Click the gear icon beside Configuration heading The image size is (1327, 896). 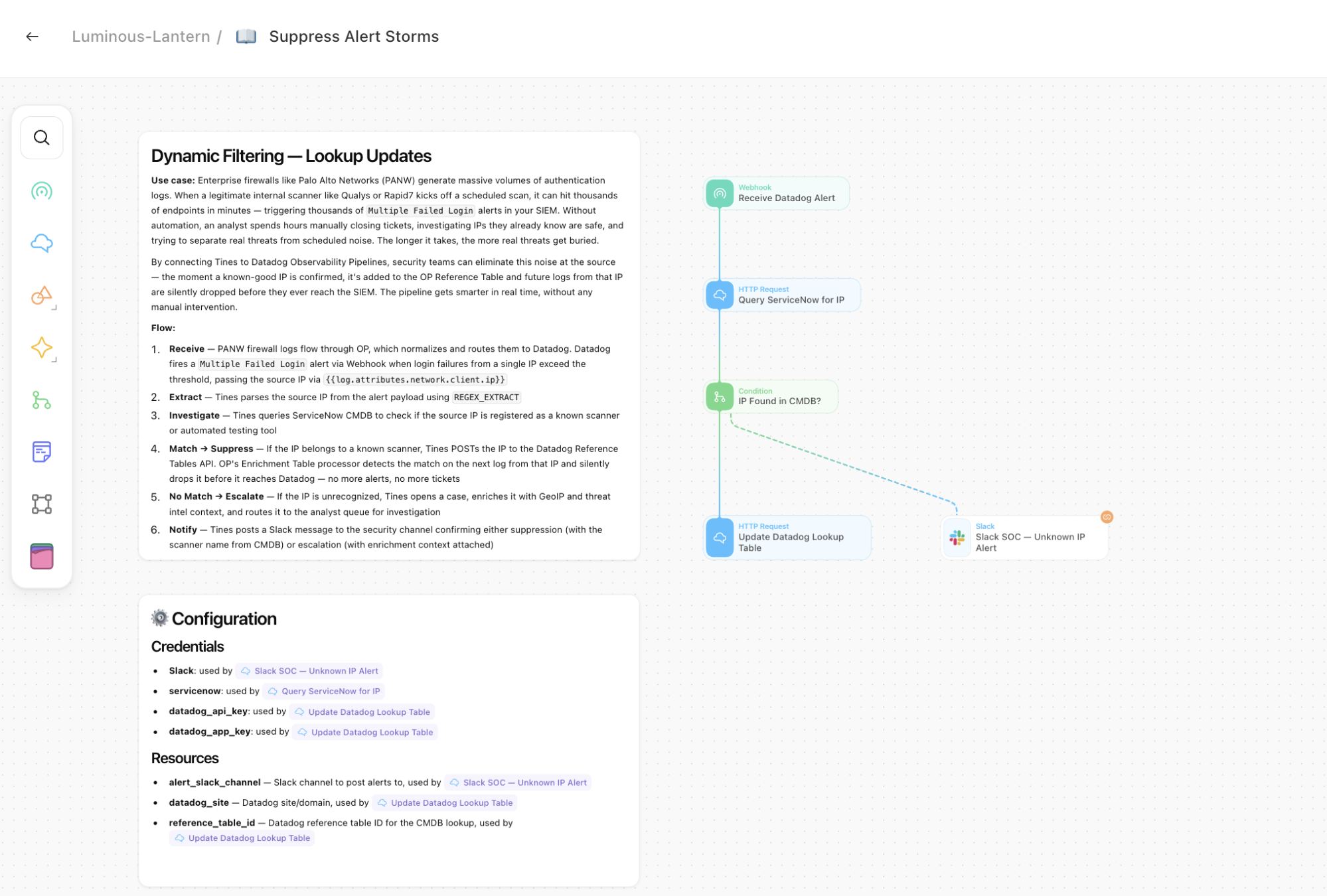(159, 618)
